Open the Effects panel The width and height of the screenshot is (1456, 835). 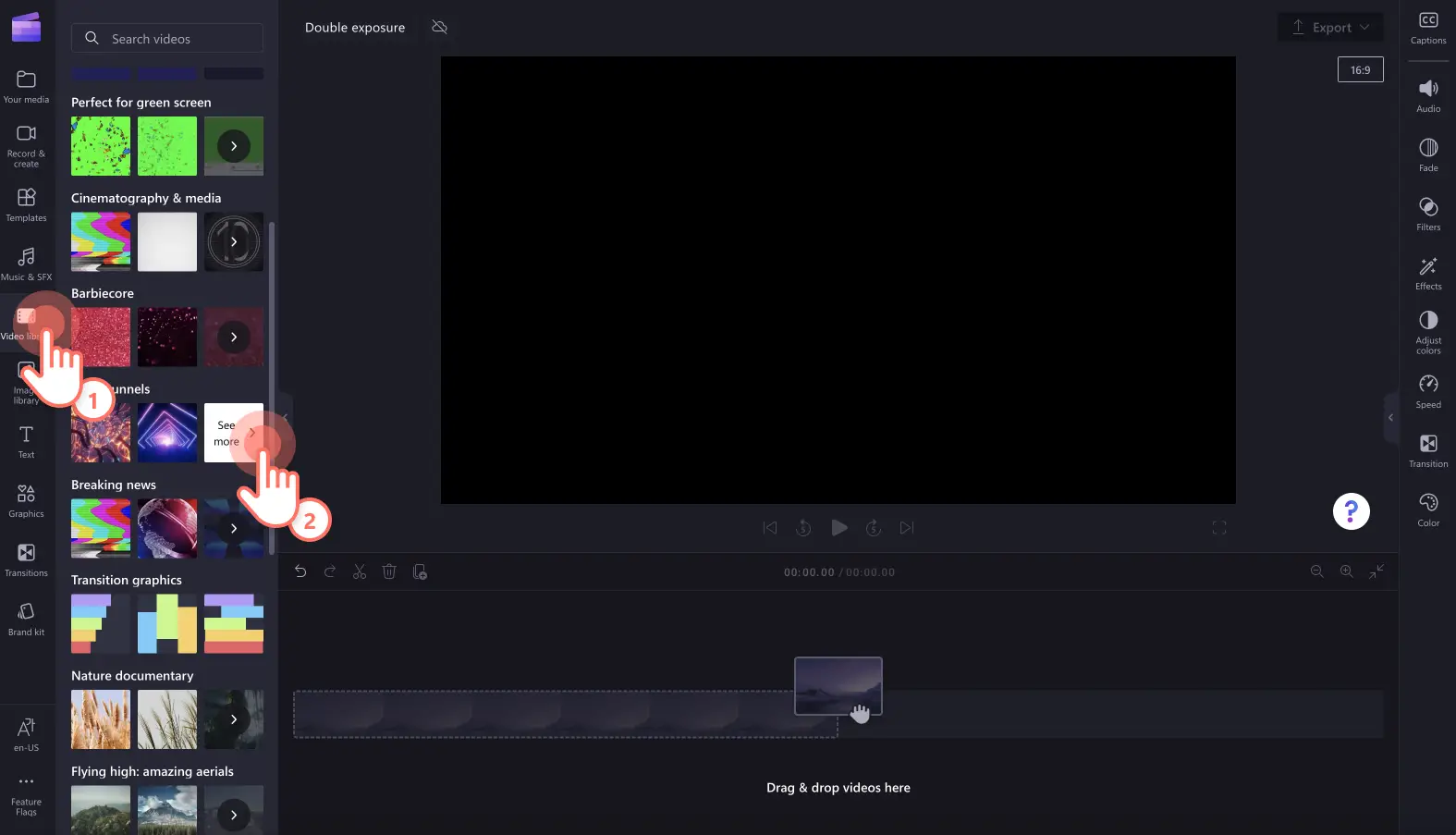1427,273
